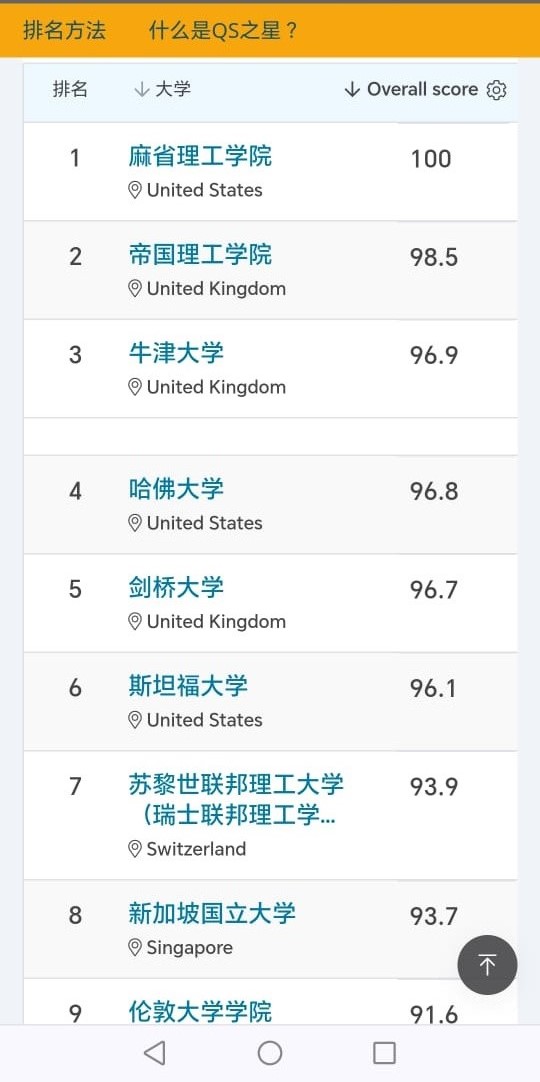Viewport: 540px width, 1082px height.
Task: Open the 新加坡国立大学 link
Action: (x=212, y=914)
